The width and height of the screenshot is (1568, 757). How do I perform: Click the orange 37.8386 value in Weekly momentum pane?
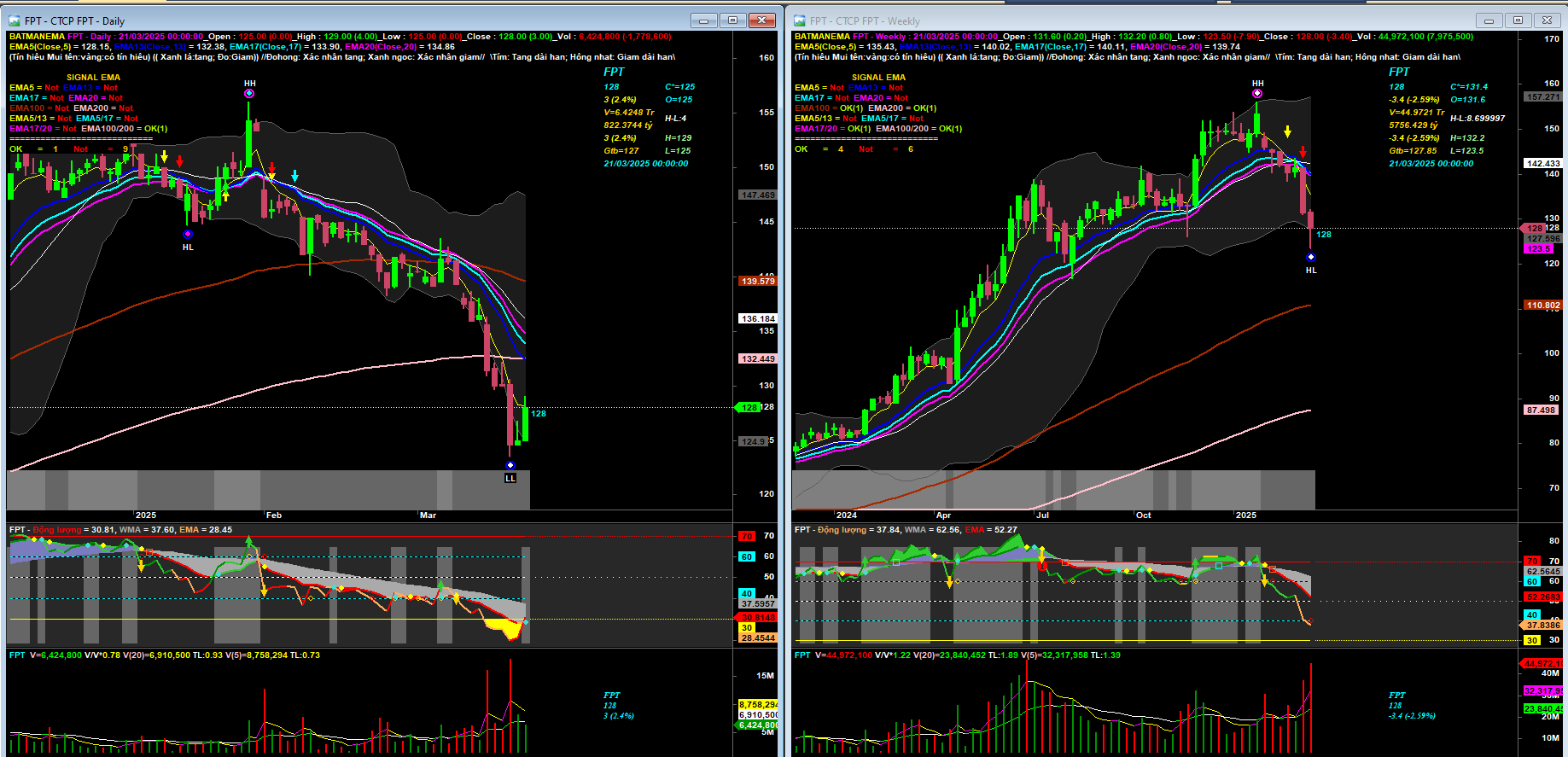pyautogui.click(x=1542, y=625)
